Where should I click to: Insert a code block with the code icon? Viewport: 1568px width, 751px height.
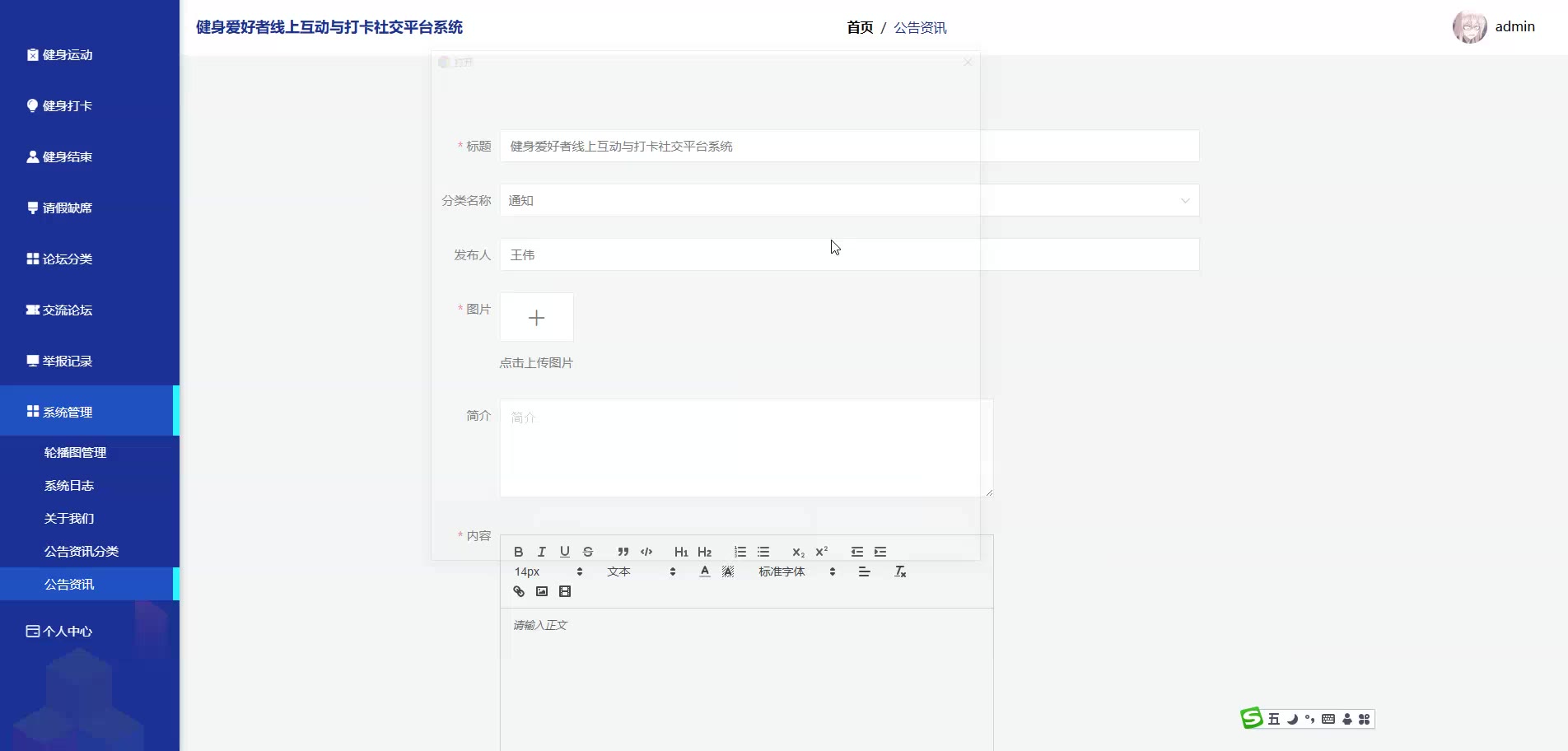tap(646, 552)
